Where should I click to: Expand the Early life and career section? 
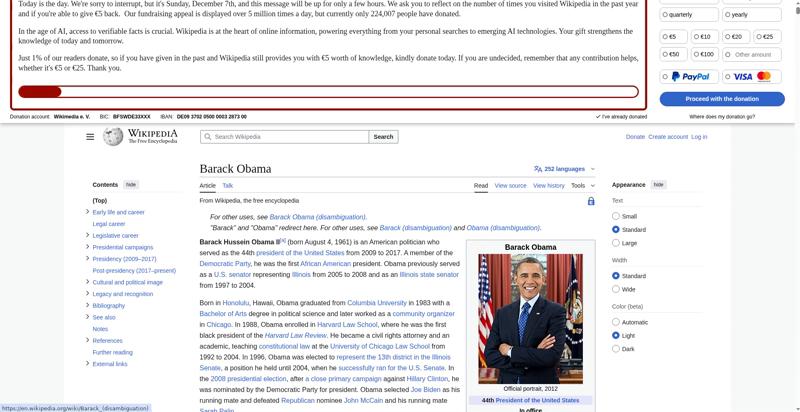pos(87,212)
